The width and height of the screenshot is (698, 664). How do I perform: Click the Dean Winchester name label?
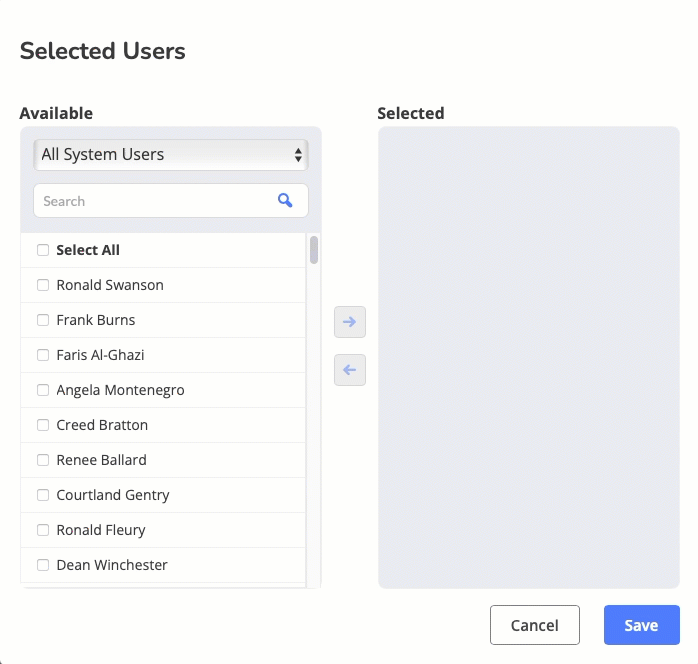[112, 565]
